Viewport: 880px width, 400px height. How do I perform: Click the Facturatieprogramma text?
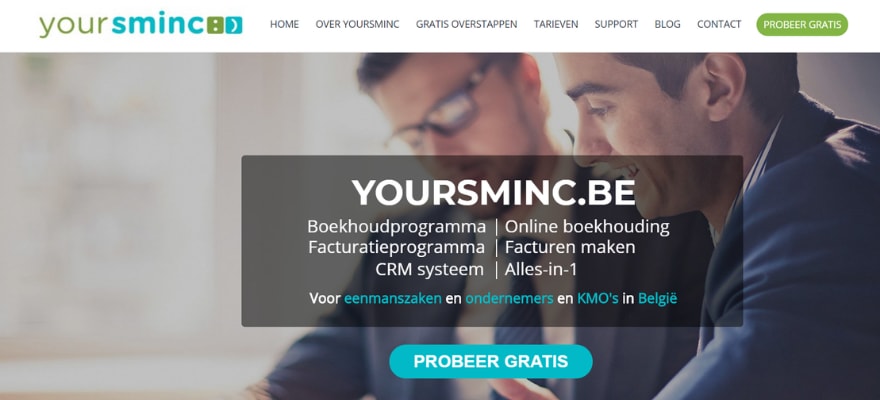pyautogui.click(x=396, y=247)
